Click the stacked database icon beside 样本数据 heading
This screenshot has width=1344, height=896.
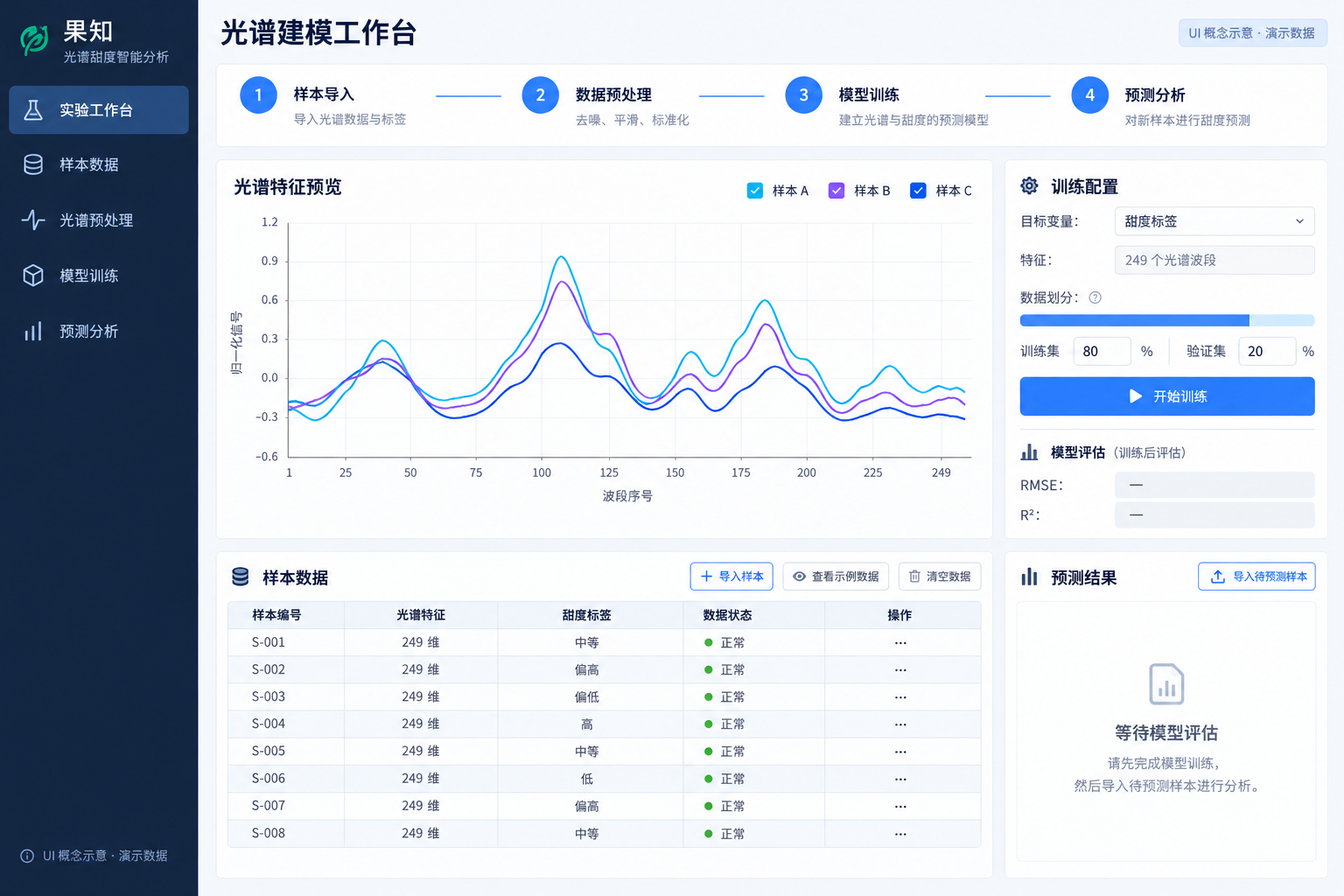click(x=241, y=577)
